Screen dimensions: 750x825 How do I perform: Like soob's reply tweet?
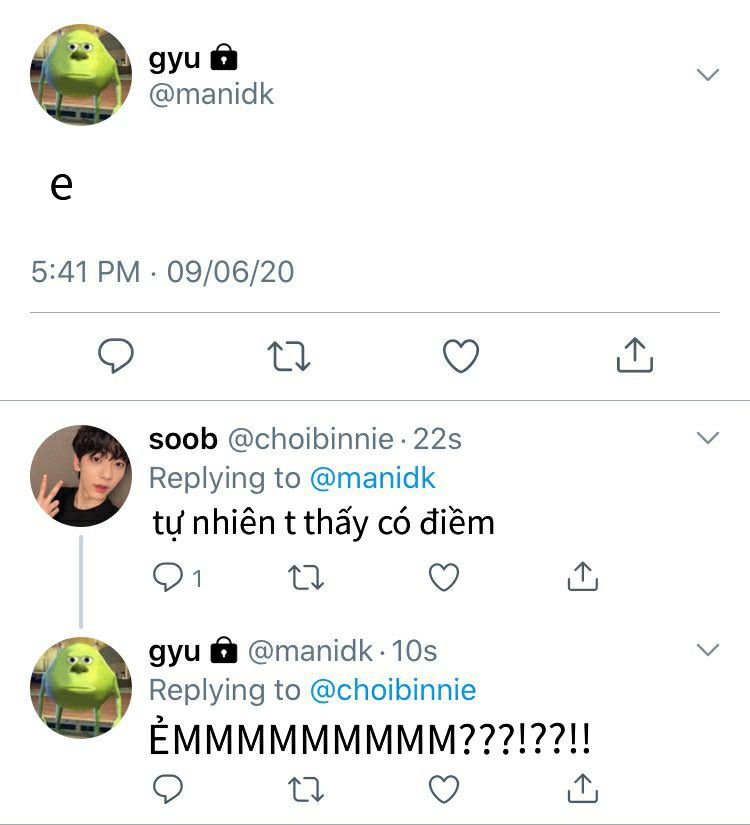(x=443, y=577)
